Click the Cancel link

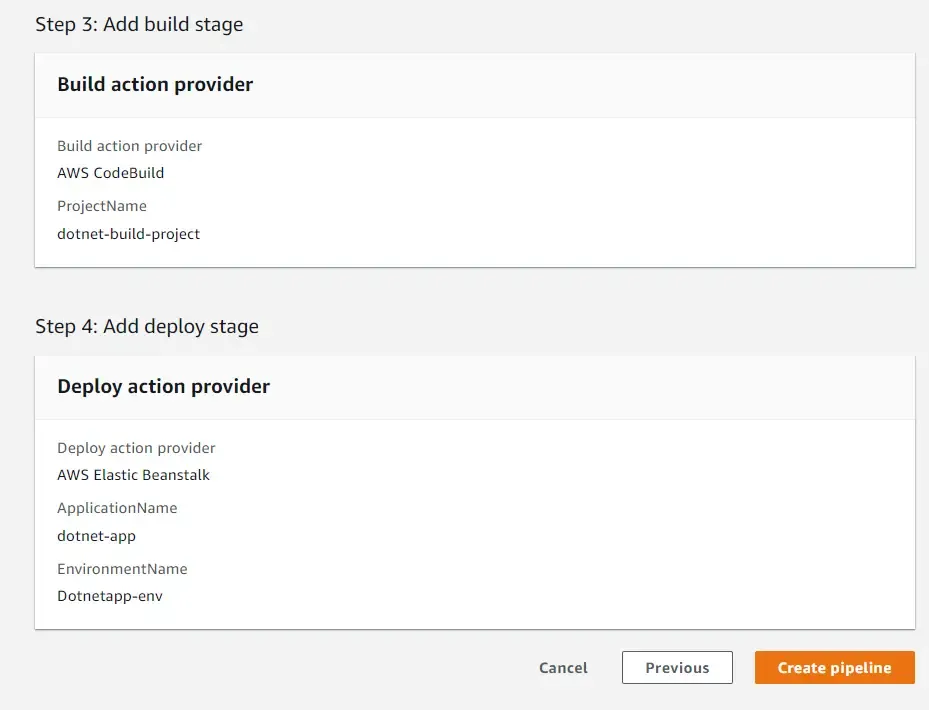562,667
